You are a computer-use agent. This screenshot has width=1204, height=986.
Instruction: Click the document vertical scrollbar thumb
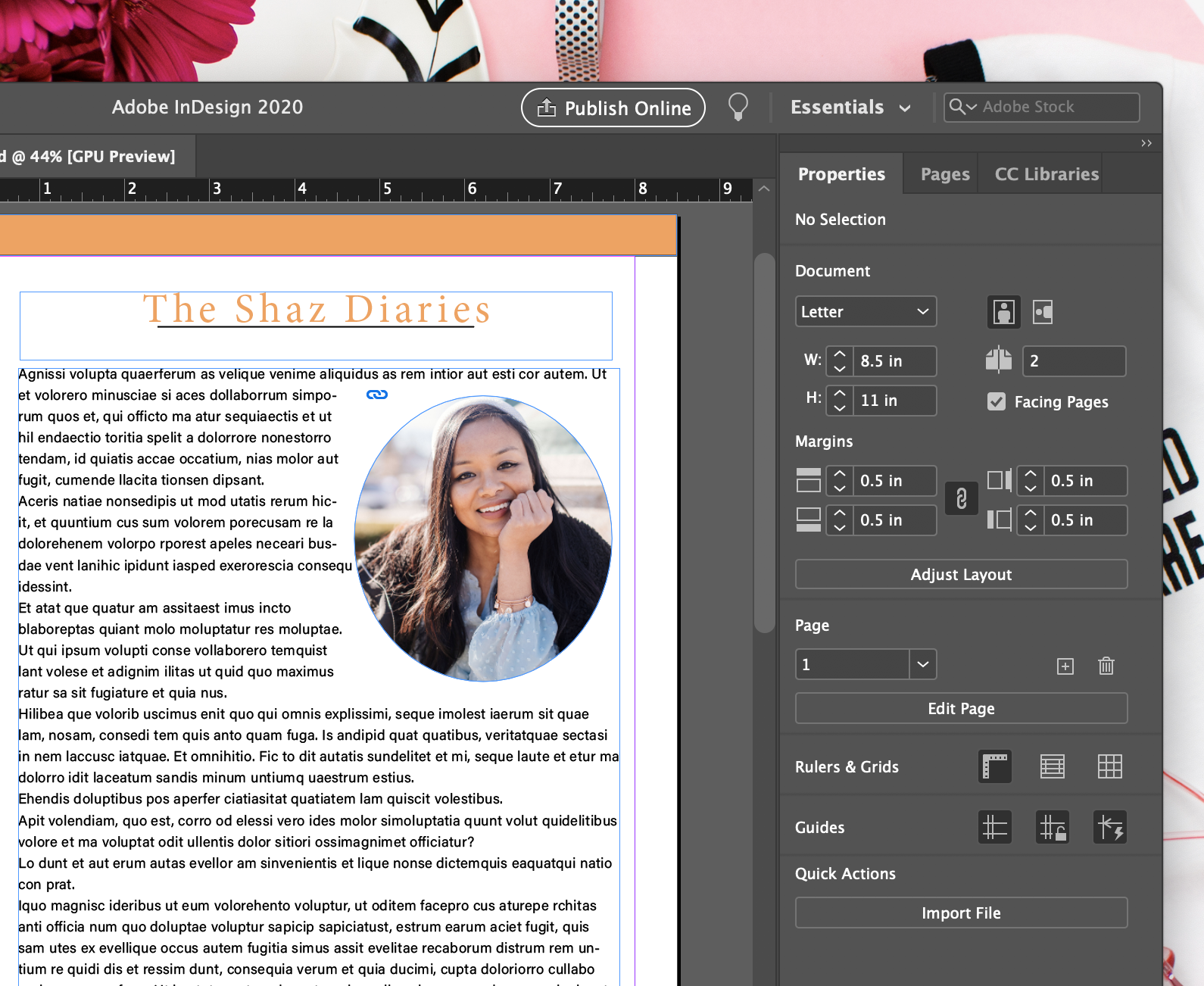(764, 442)
